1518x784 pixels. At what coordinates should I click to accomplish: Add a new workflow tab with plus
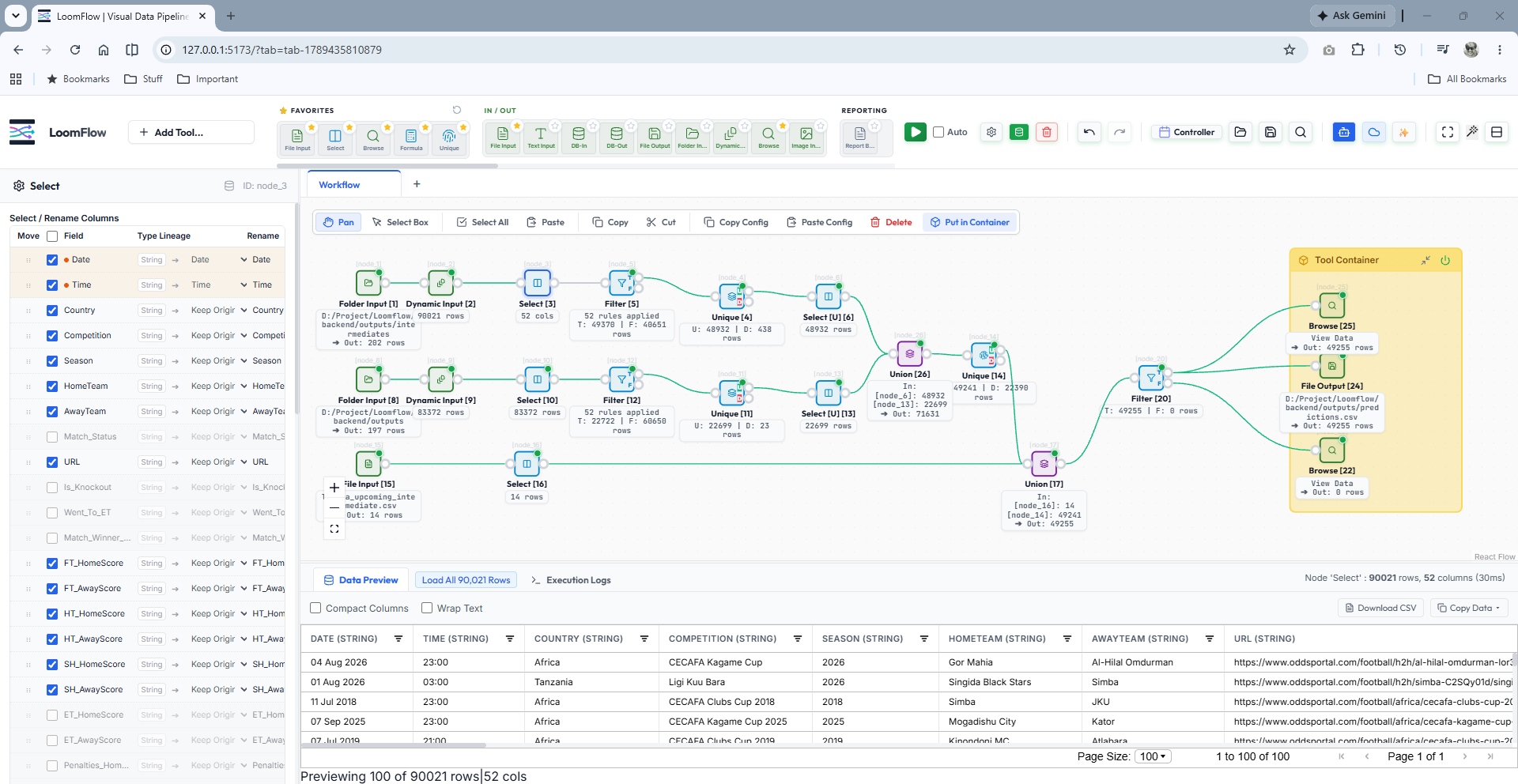[417, 184]
